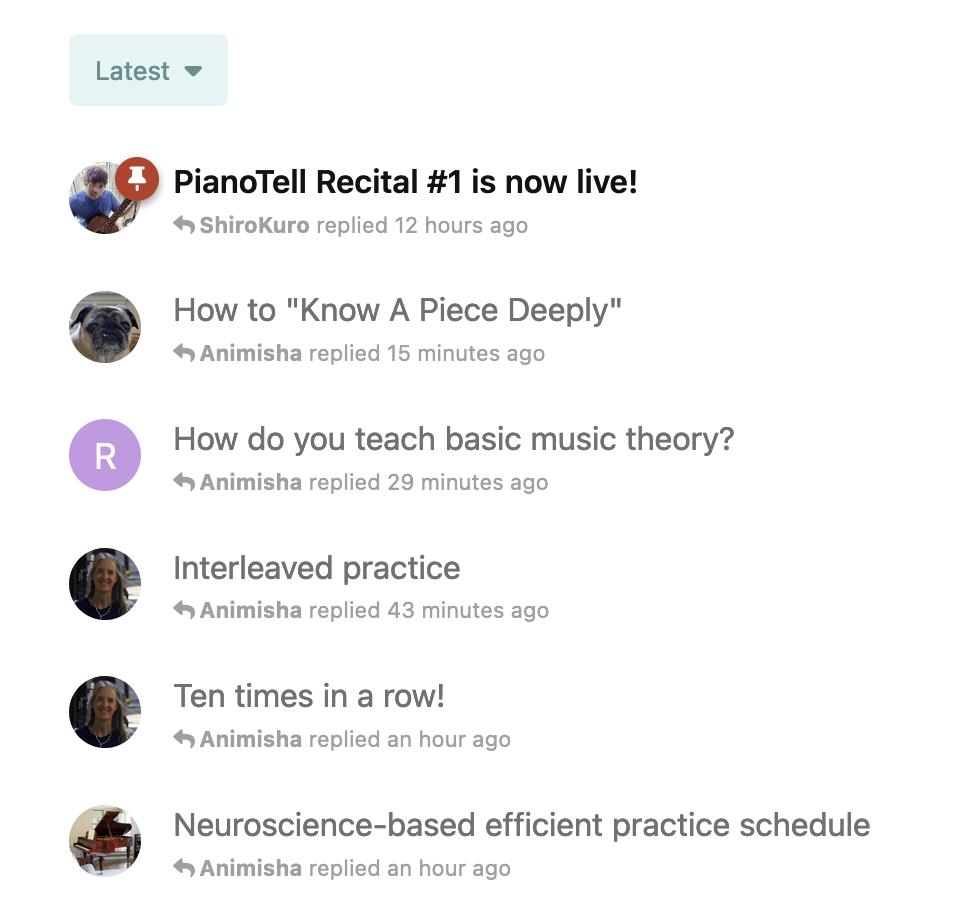962x912 pixels.
Task: Open the "Interleaved practice" discussion
Action: click(316, 568)
